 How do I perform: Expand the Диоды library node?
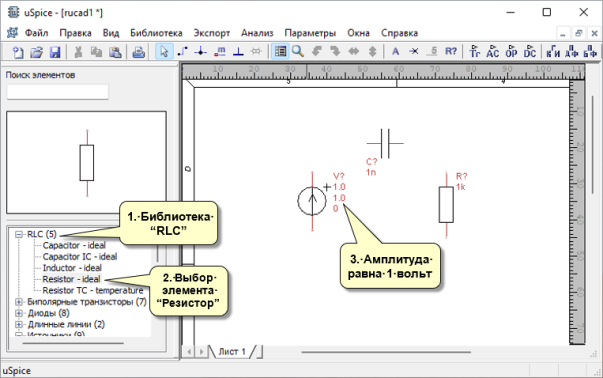coord(18,313)
